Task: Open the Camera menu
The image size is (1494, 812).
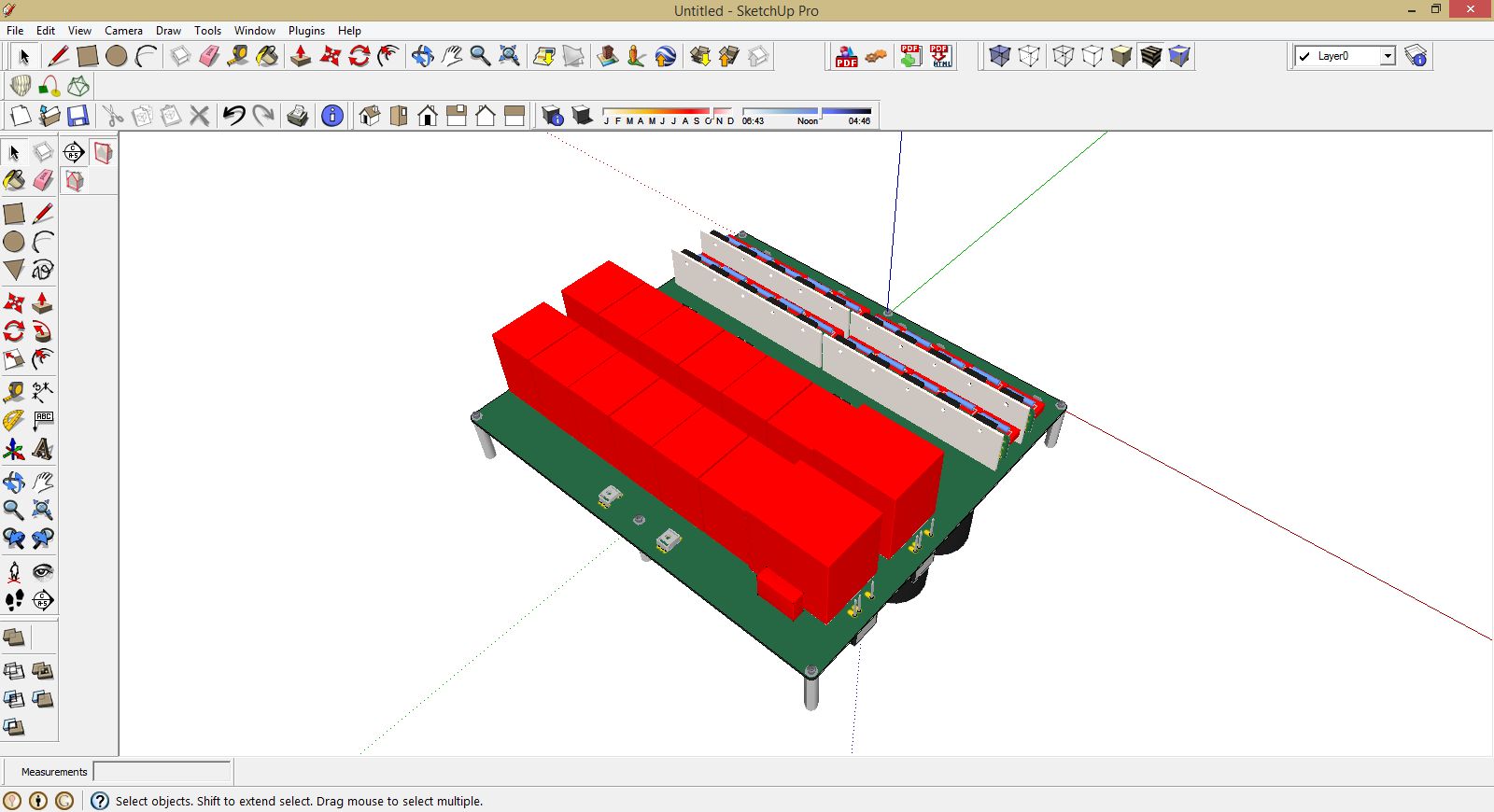Action: tap(123, 31)
